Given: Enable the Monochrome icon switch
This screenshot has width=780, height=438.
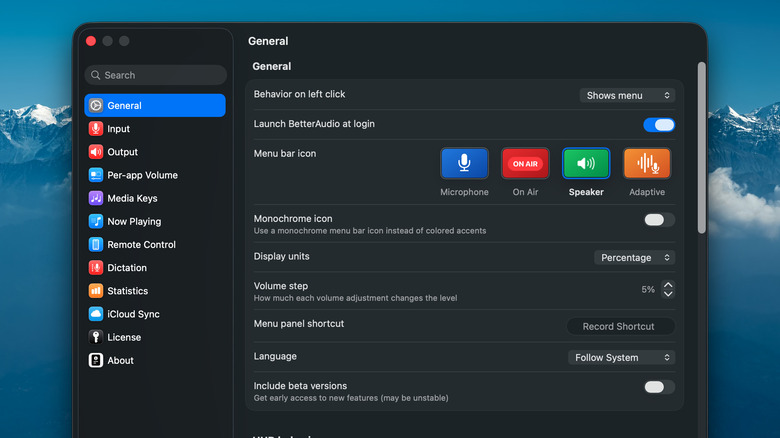Looking at the screenshot, I should click(x=659, y=220).
